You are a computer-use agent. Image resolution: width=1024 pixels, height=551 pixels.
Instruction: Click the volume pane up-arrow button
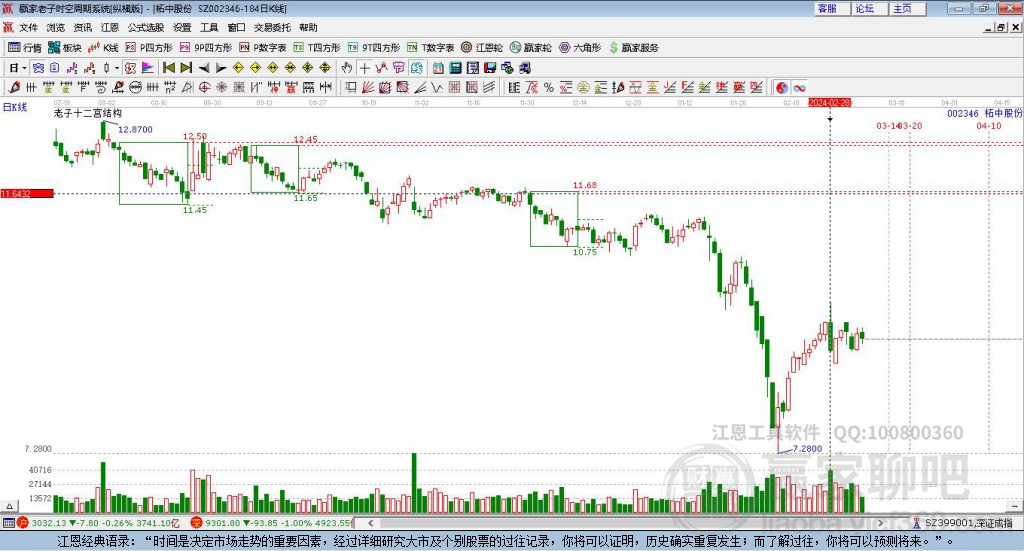coord(9,506)
